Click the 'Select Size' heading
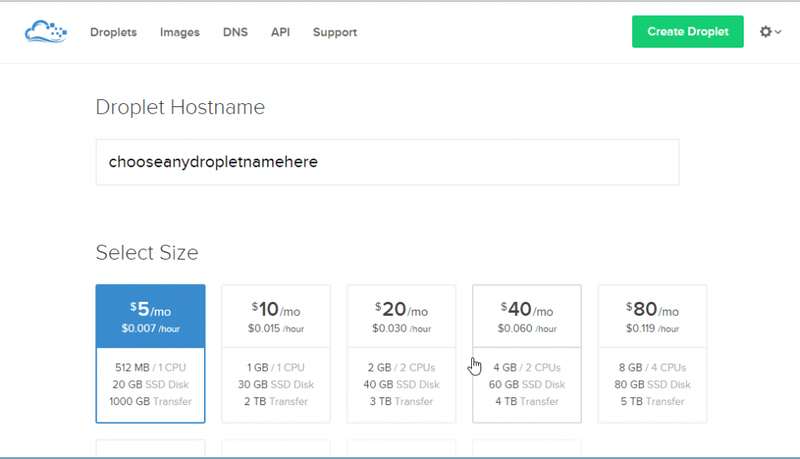 click(147, 252)
